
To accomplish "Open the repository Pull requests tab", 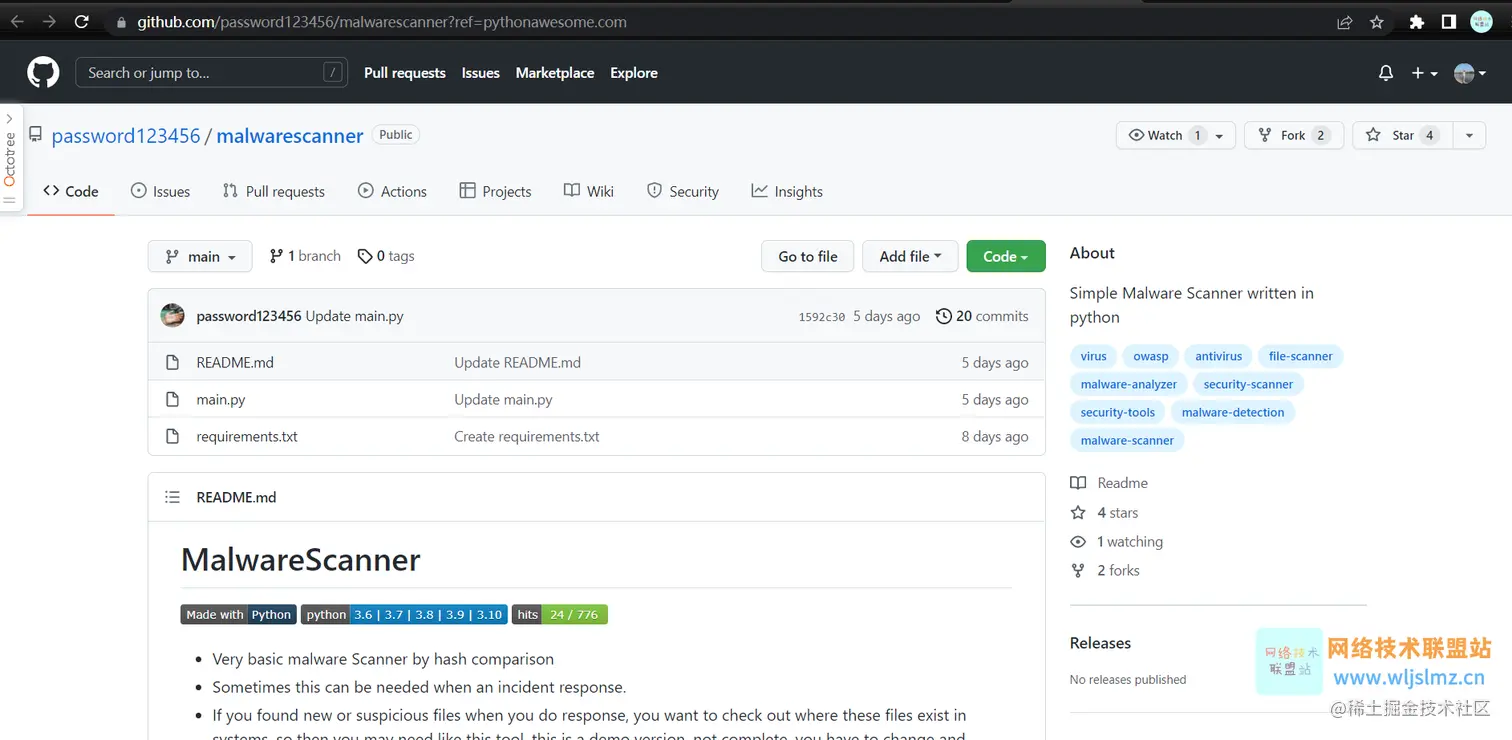I will pos(273,191).
